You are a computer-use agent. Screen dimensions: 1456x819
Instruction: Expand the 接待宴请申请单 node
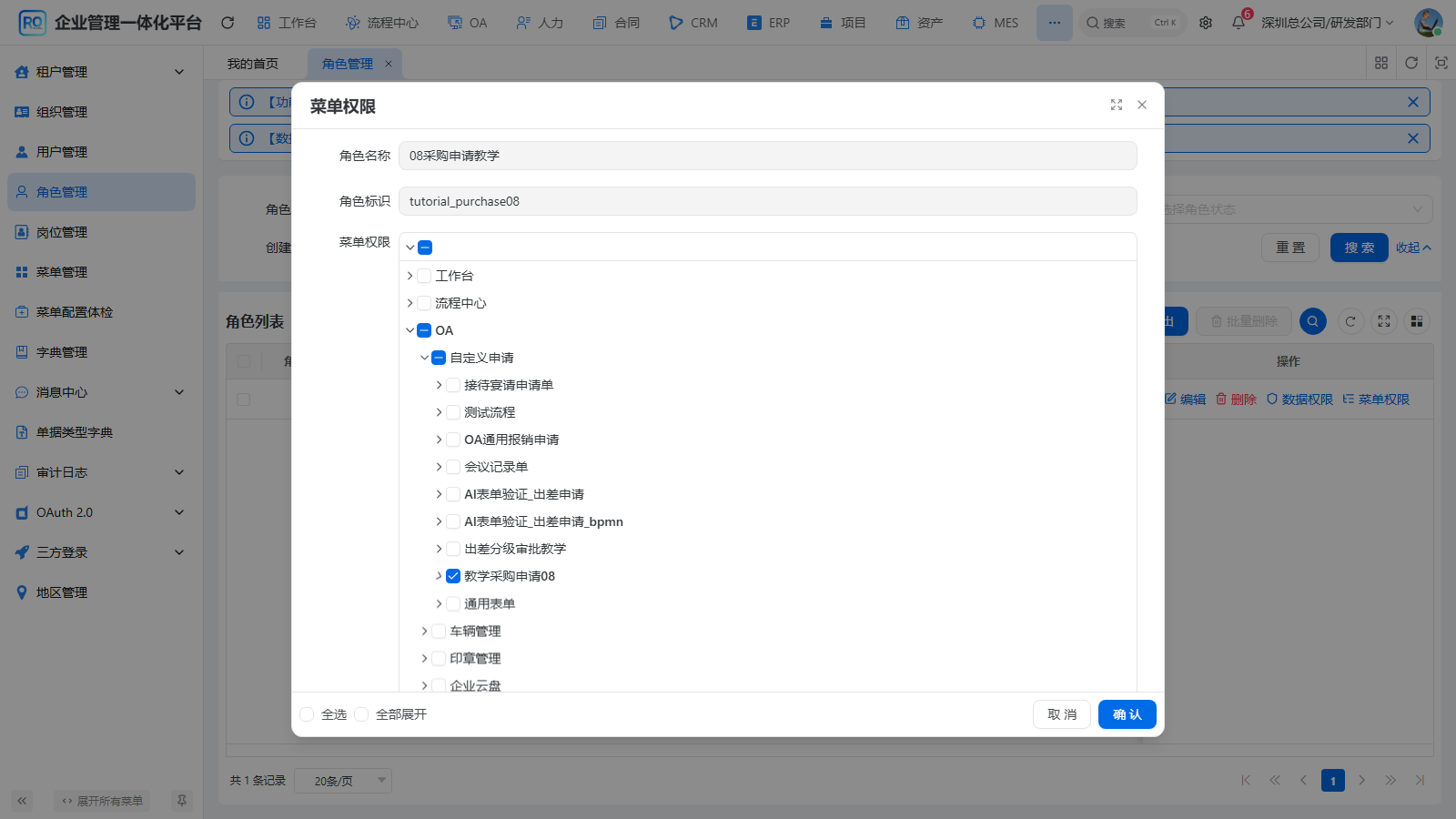439,385
